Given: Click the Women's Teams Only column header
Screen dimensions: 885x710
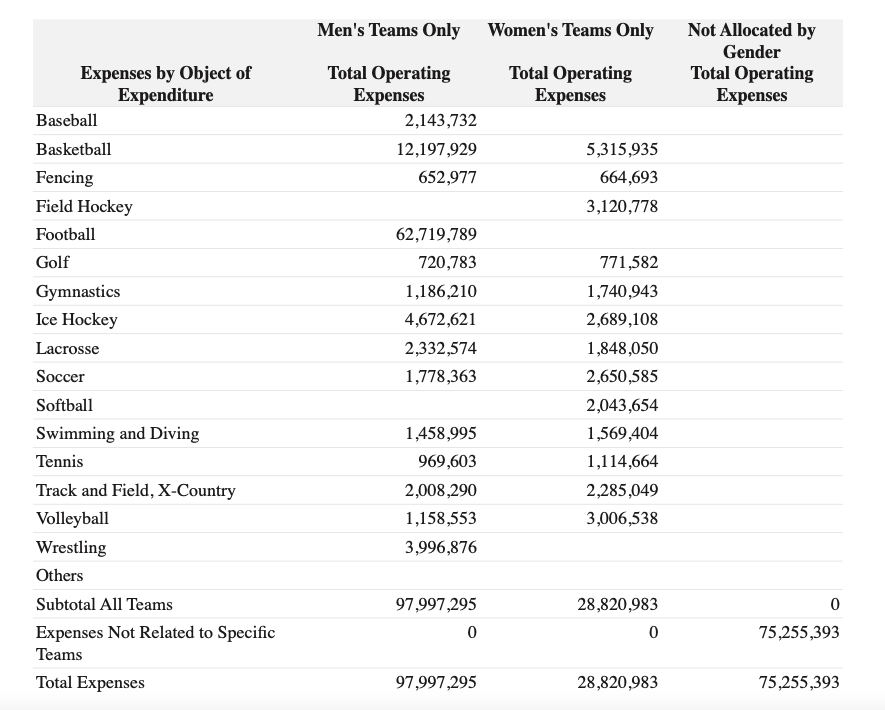Looking at the screenshot, I should point(570,30).
